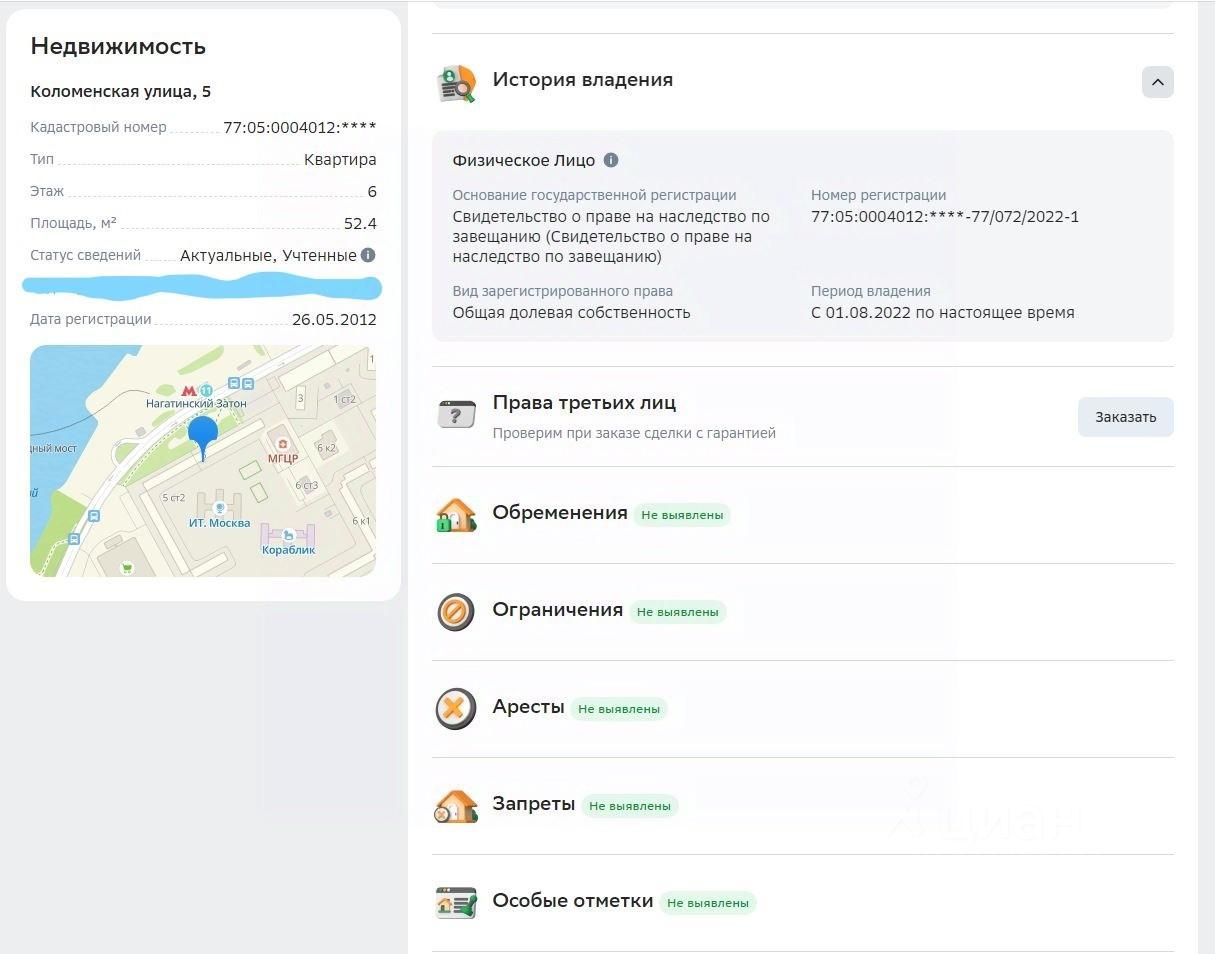Click the Не выявлены badge for Ограничения
1215x954 pixels.
[x=678, y=612]
